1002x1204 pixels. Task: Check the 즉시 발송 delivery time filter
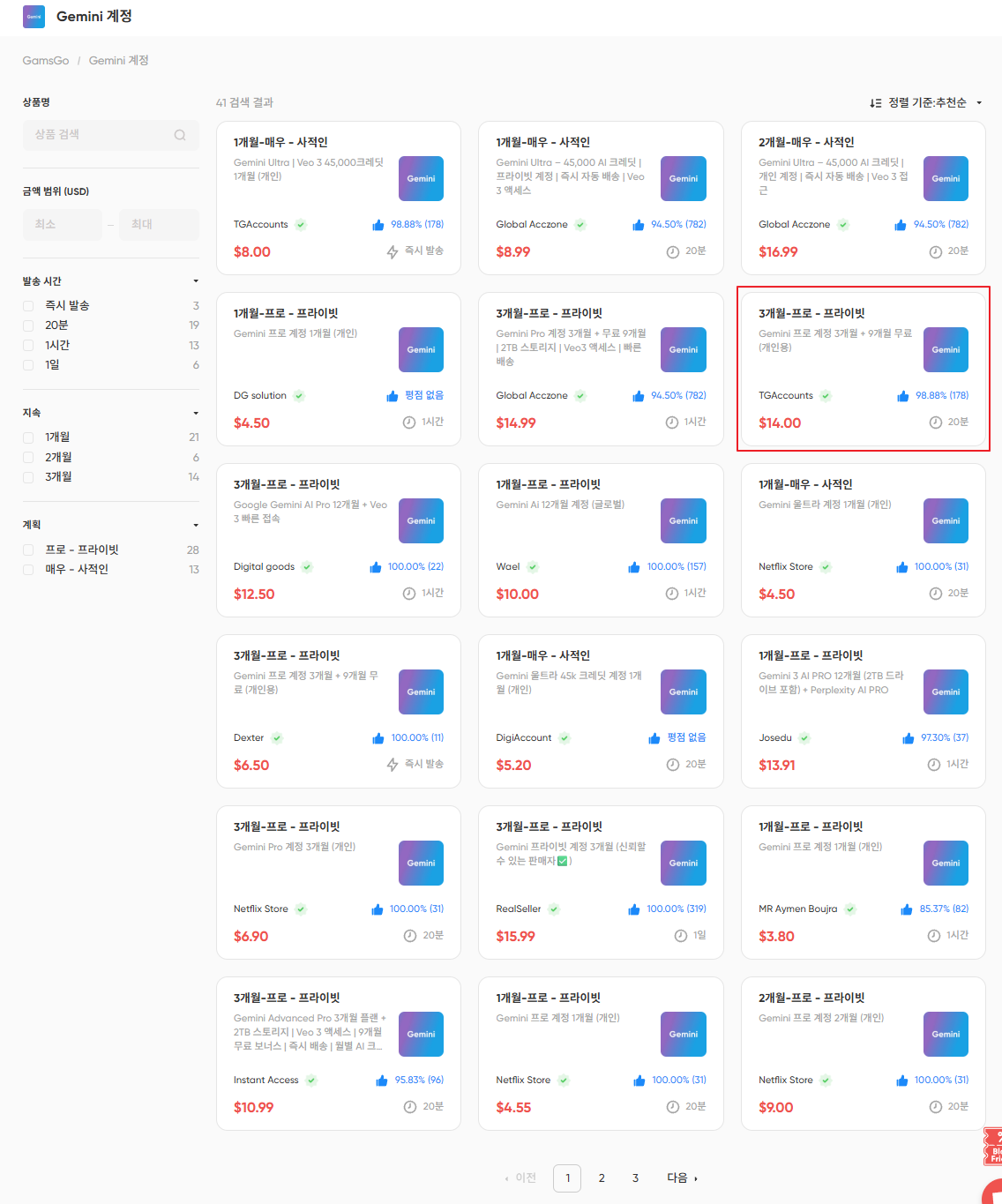tap(28, 306)
